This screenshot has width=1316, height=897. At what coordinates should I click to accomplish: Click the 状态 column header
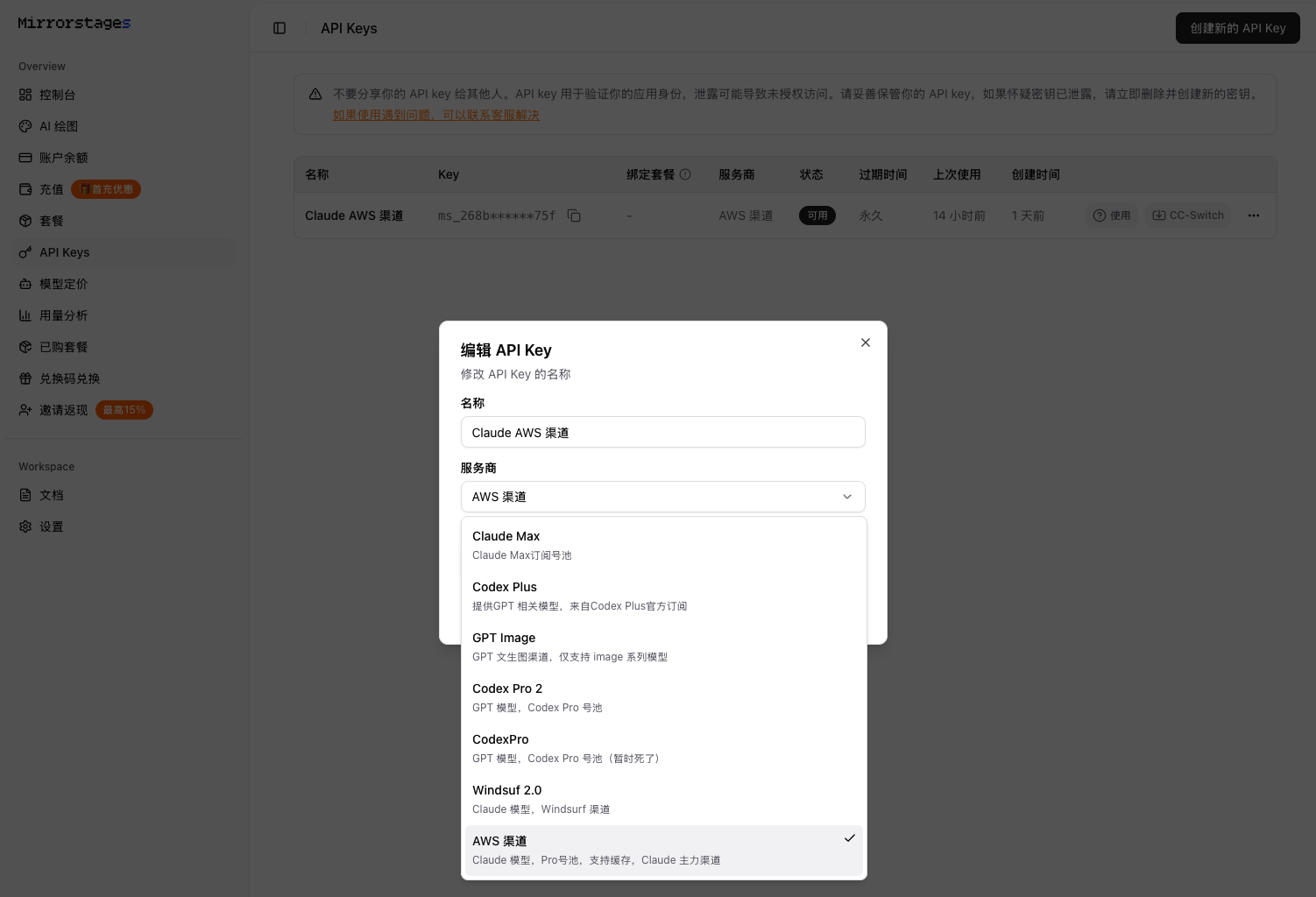coord(811,174)
